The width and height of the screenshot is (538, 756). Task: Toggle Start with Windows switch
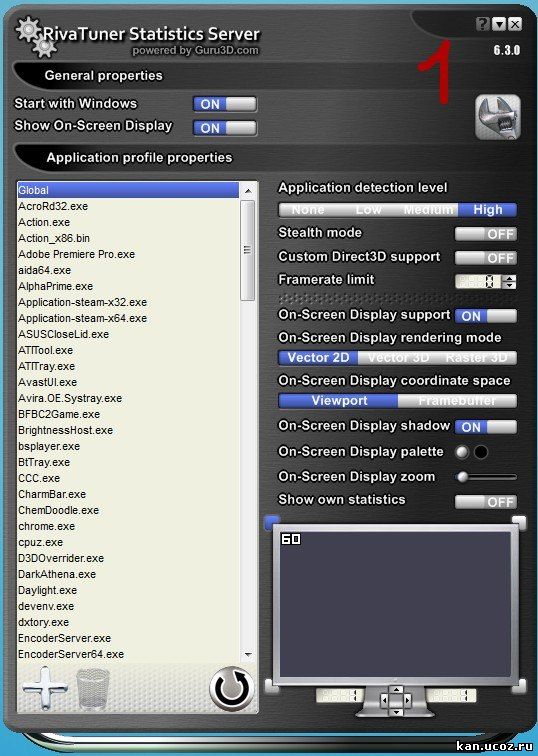[x=225, y=104]
